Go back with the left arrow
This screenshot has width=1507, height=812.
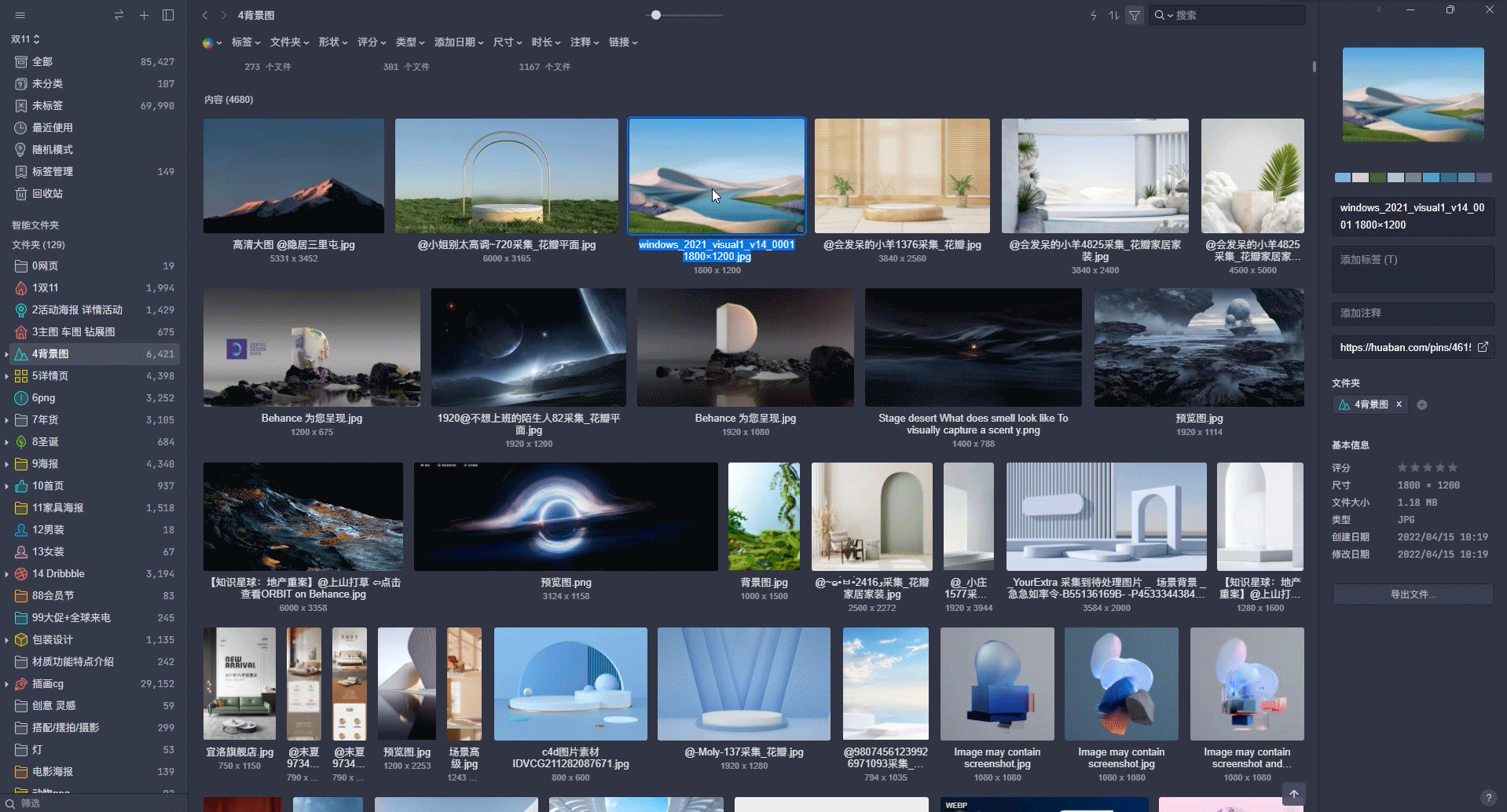point(205,15)
